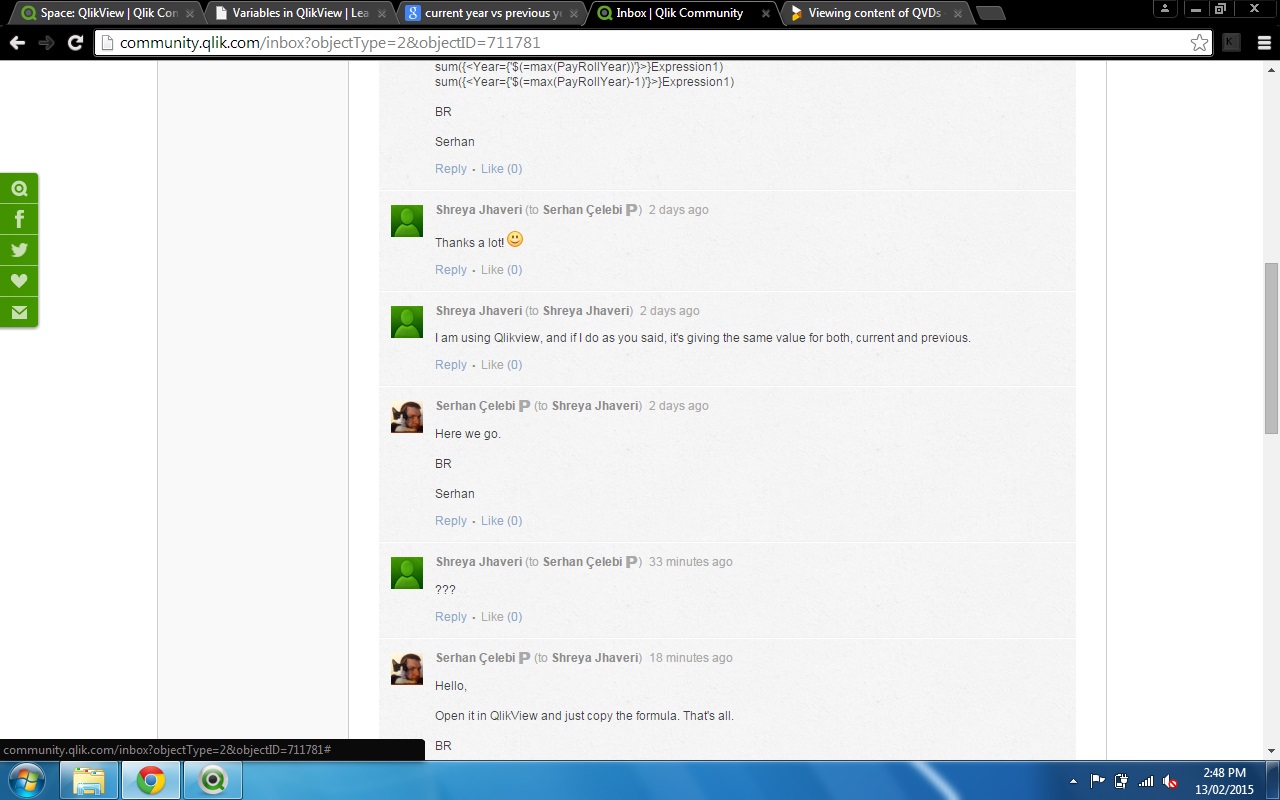
Task: Show hidden system tray icons
Action: [x=1073, y=781]
